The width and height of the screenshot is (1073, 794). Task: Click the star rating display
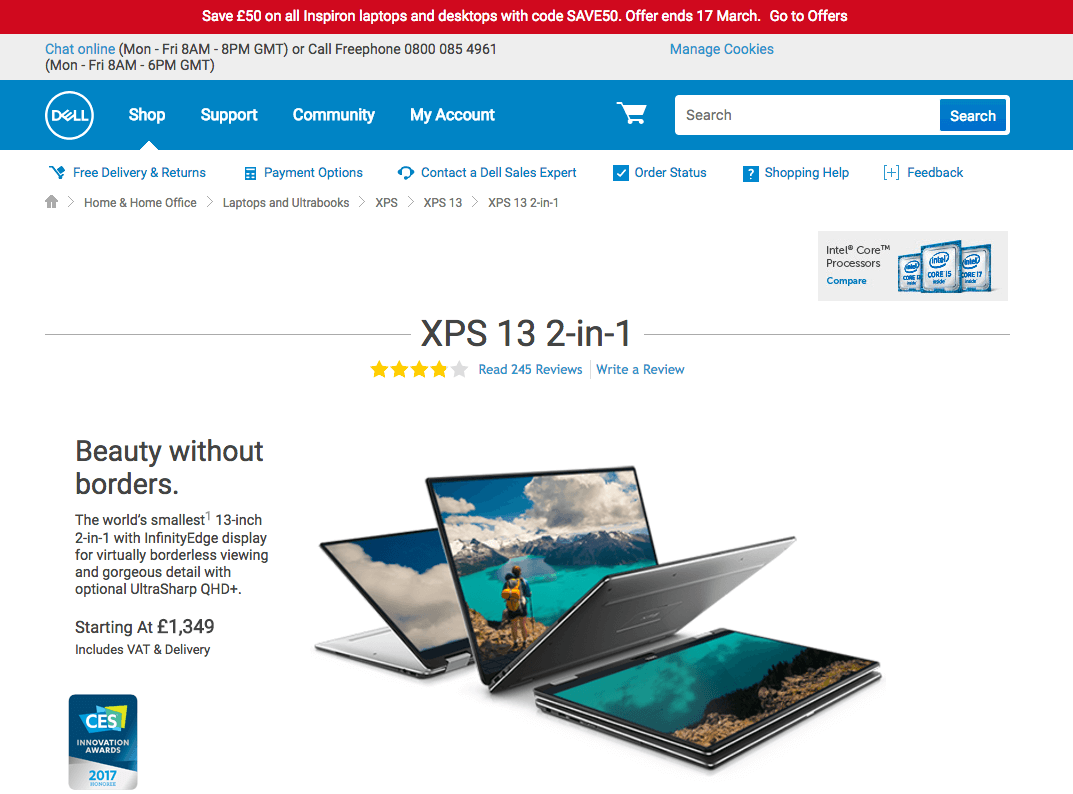pos(419,370)
